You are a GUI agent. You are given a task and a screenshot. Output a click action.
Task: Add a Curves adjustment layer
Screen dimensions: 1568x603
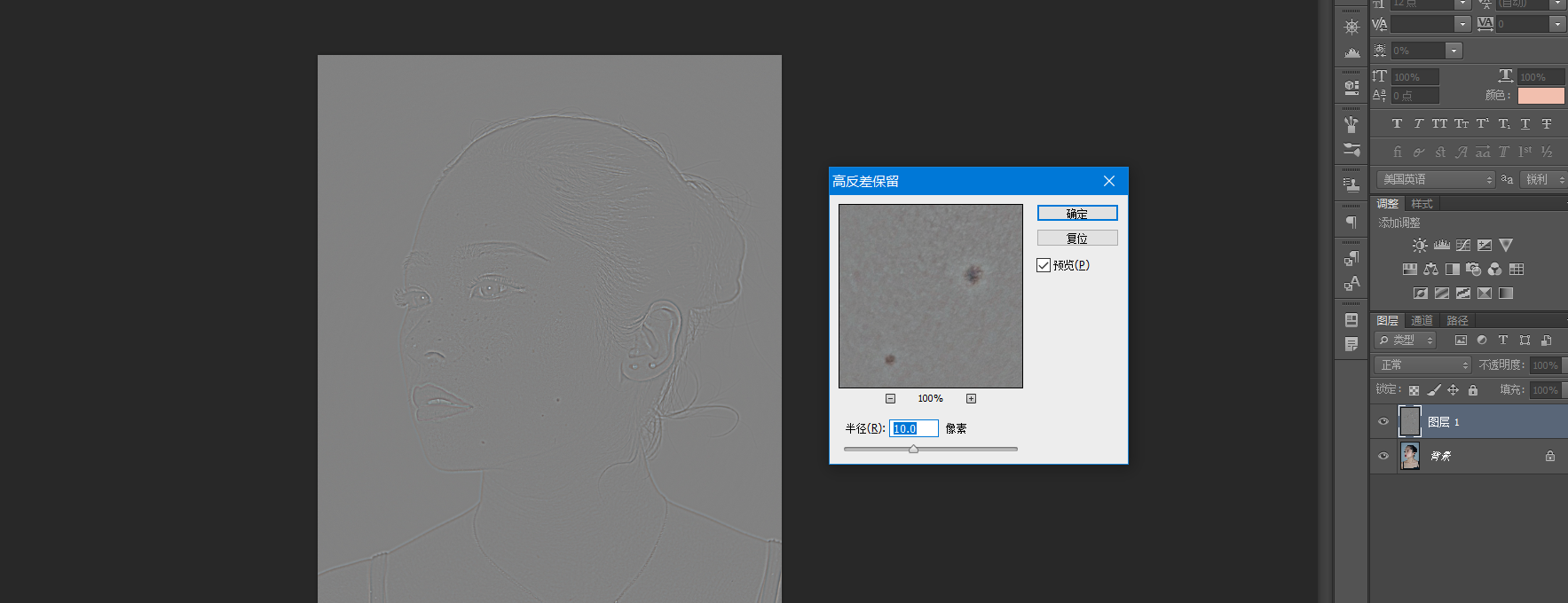pos(1463,246)
